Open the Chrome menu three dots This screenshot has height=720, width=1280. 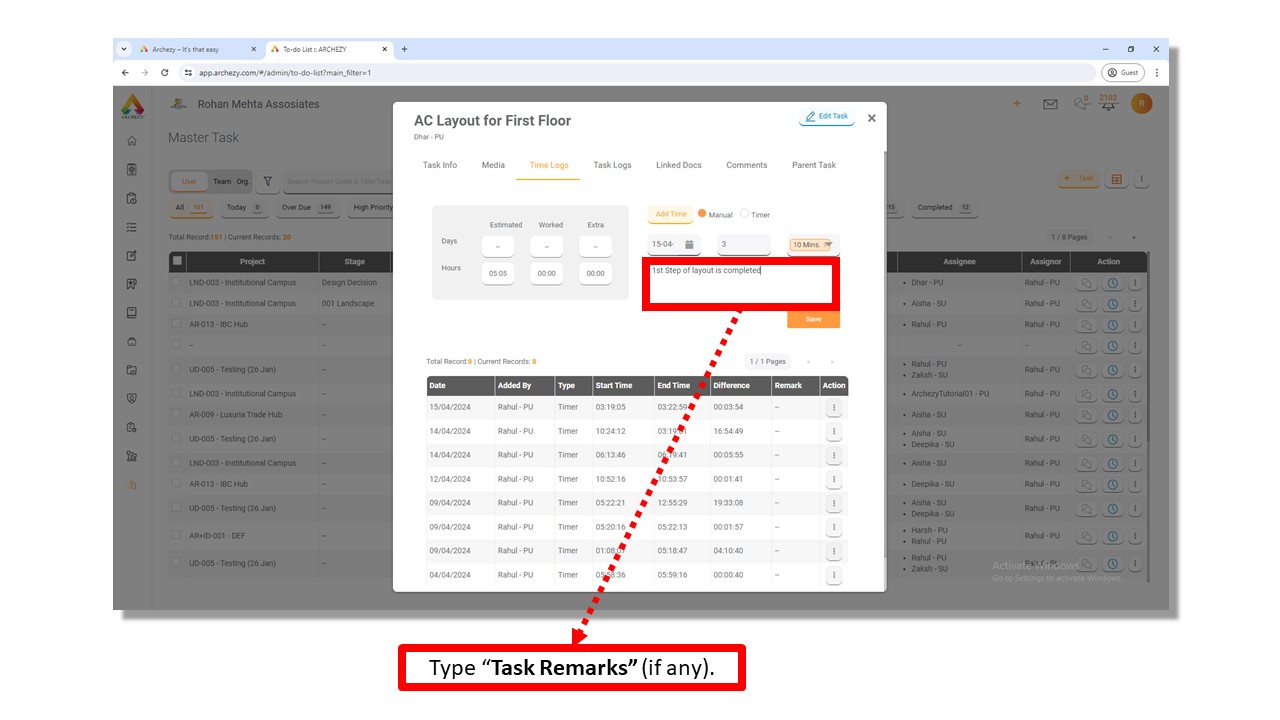(x=1157, y=73)
